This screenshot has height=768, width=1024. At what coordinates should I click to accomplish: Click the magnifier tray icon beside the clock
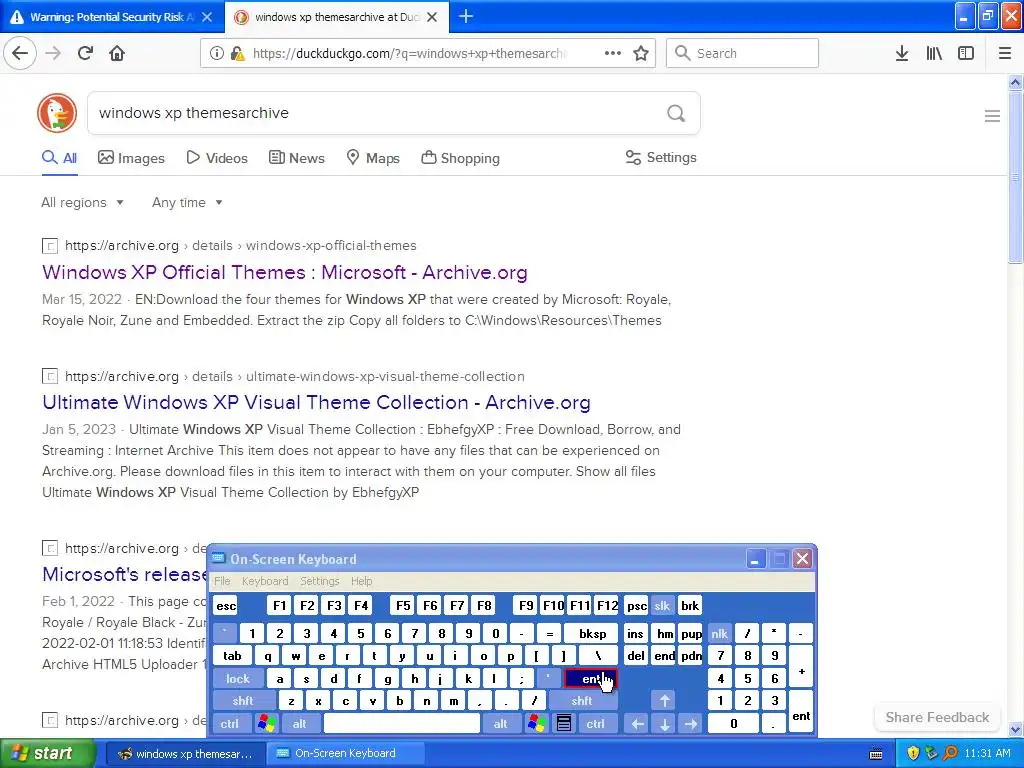pyautogui.click(x=950, y=753)
